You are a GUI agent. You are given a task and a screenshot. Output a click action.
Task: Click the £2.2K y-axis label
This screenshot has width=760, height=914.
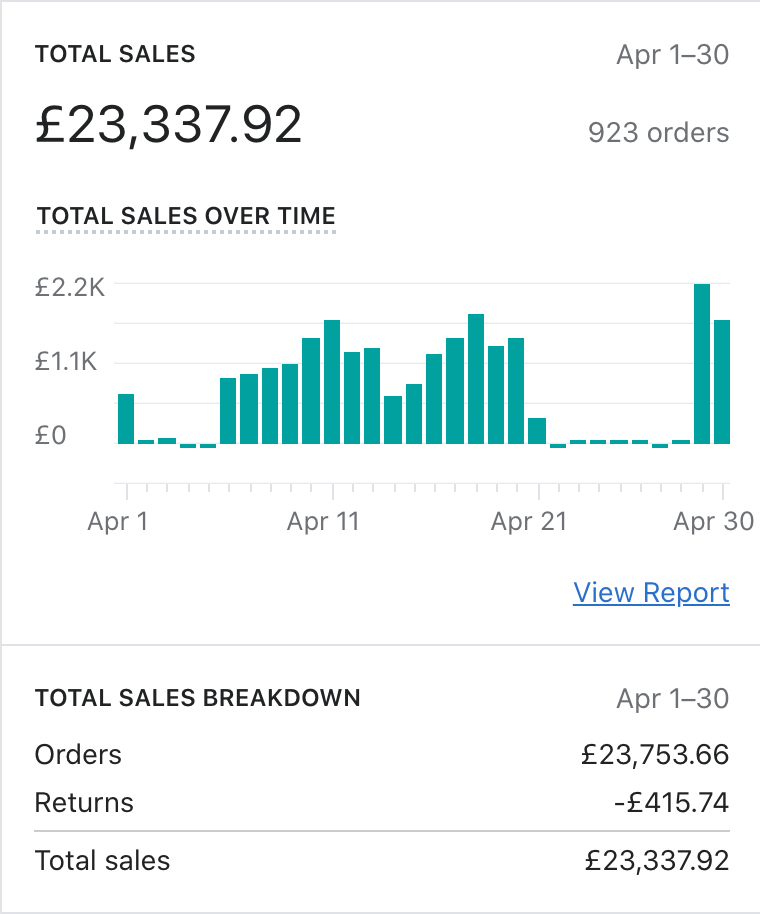point(70,288)
